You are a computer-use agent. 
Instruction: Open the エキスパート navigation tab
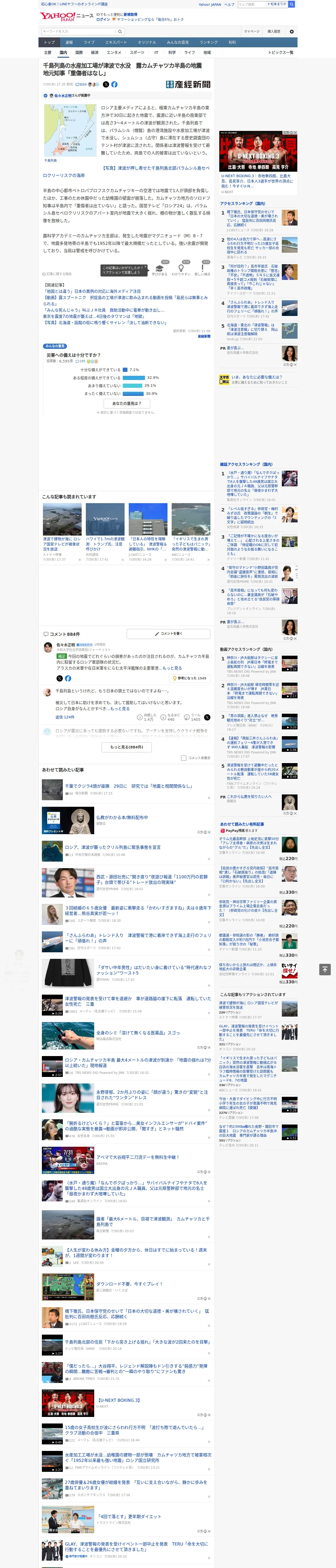click(x=116, y=42)
